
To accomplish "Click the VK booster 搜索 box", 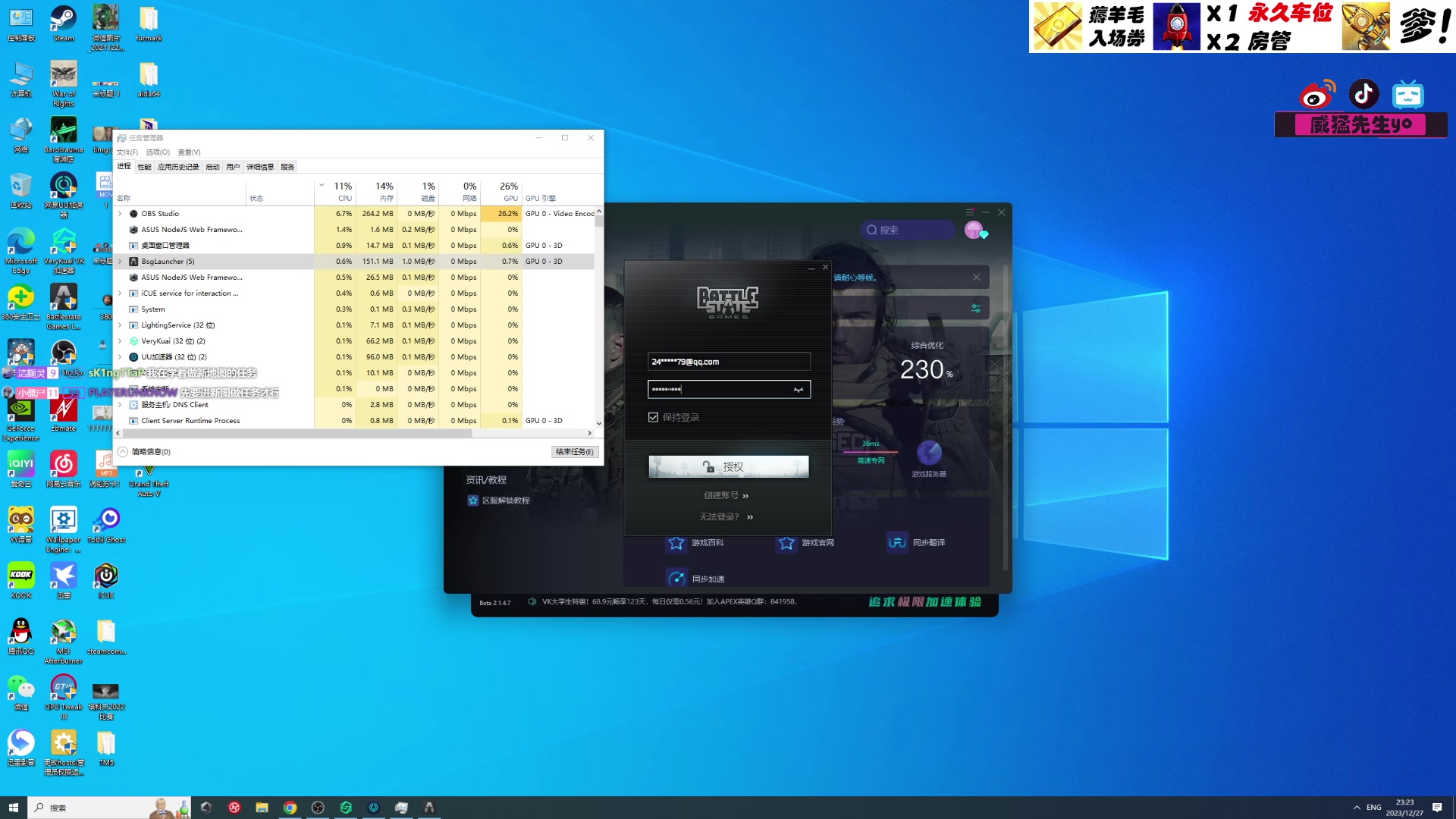I will tap(908, 230).
